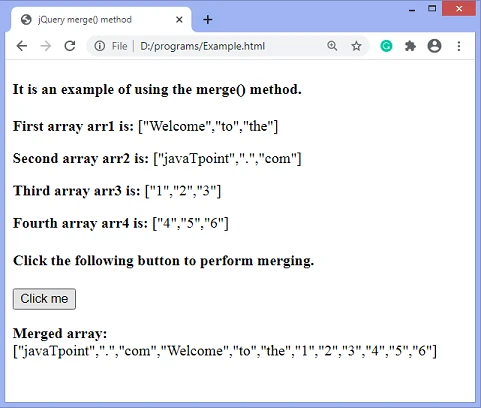The width and height of the screenshot is (481, 408).
Task: Click the text 'First array arr1 is:'
Action: tap(73, 126)
